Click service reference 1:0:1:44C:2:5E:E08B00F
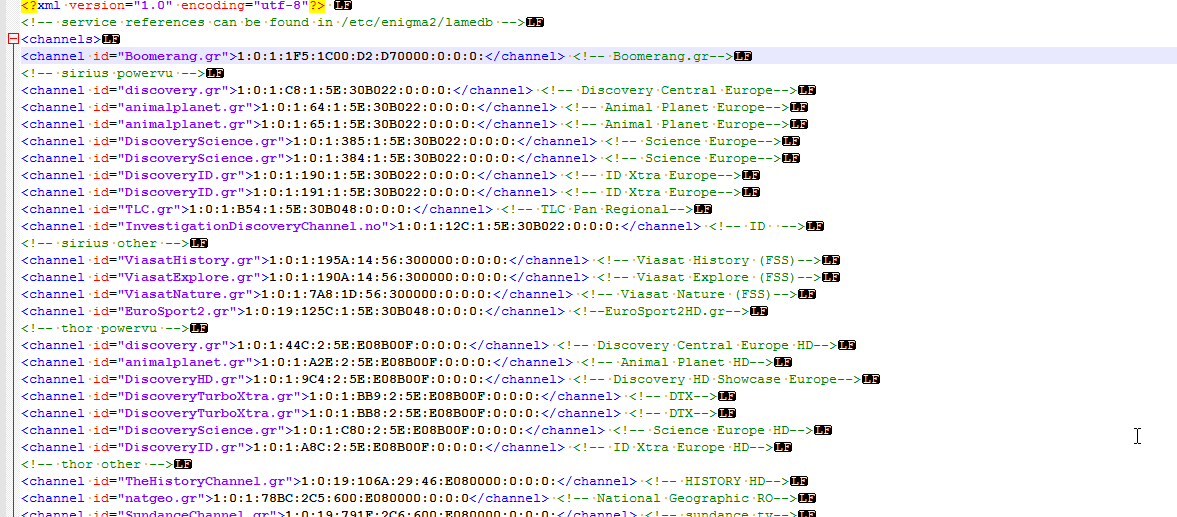This screenshot has width=1177, height=517. pos(353,345)
